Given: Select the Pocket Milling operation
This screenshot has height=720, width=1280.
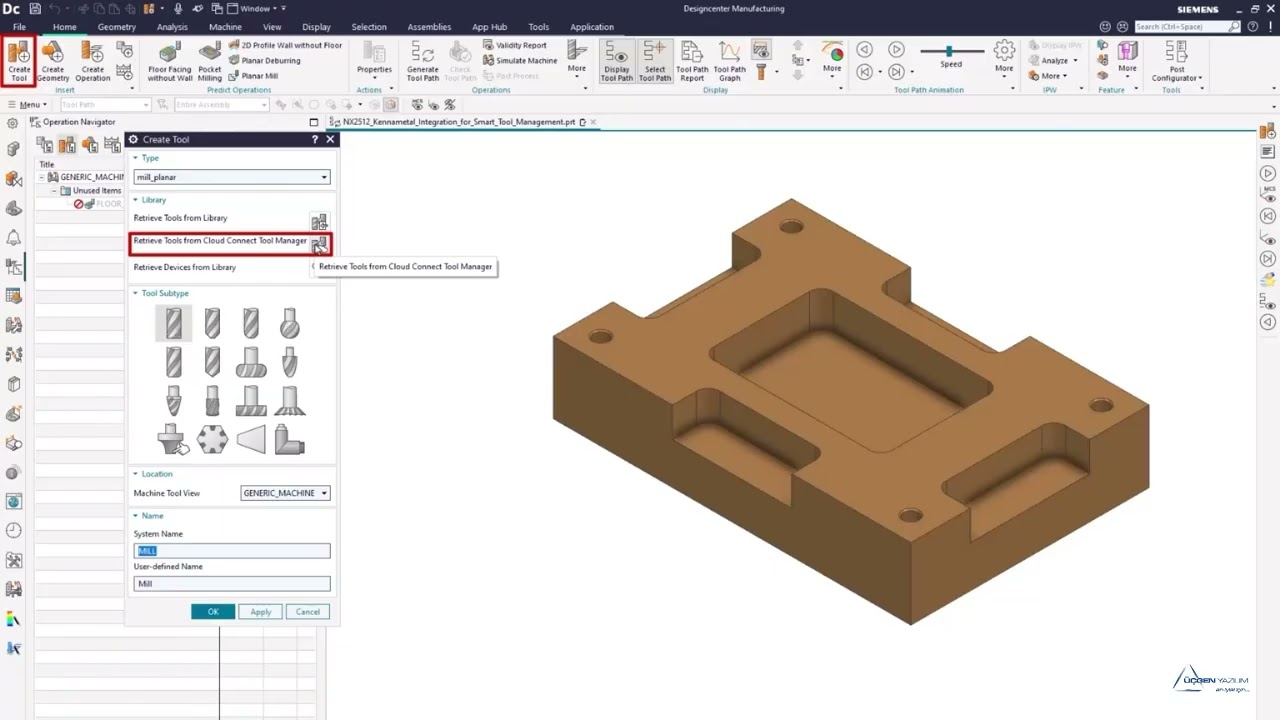Looking at the screenshot, I should [x=210, y=60].
